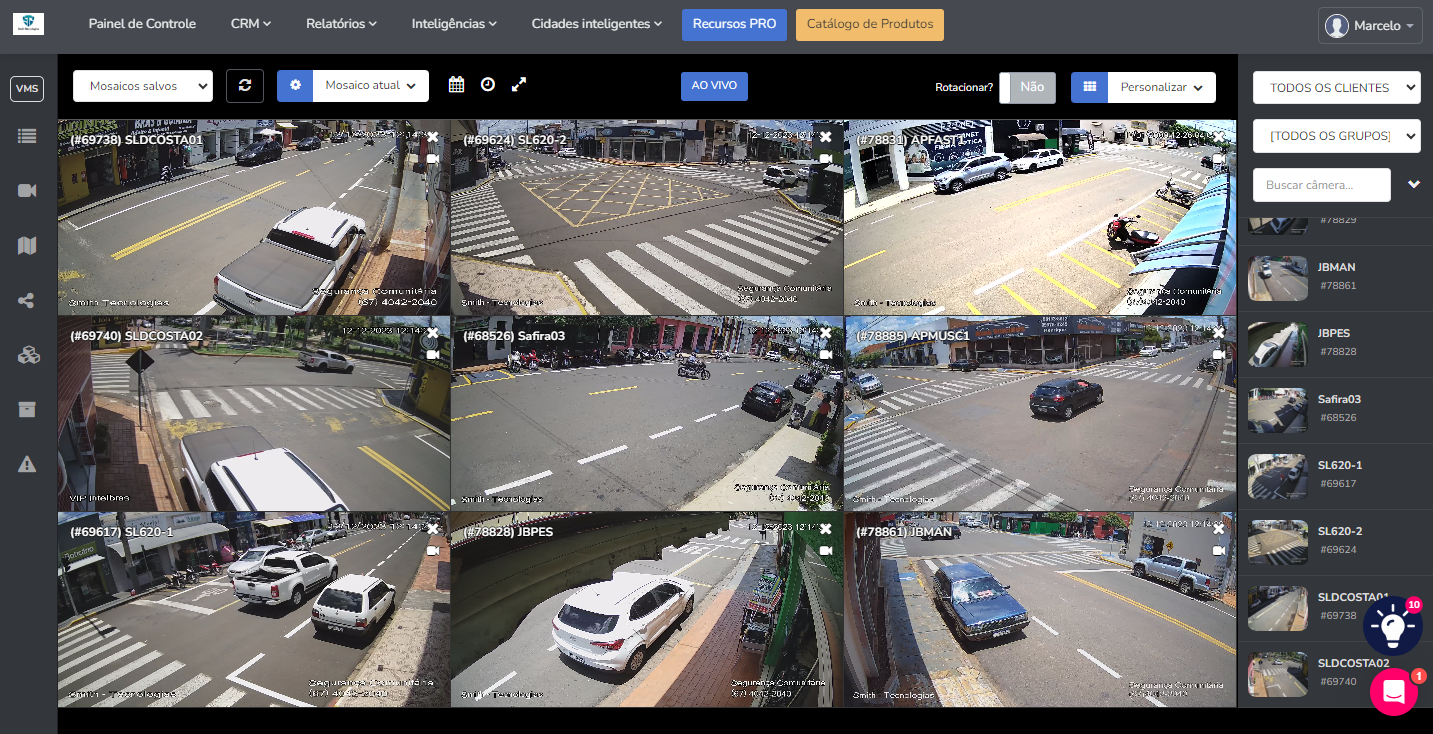Open the Personalizar layout dropdown
The height and width of the screenshot is (734, 1433).
1161,87
